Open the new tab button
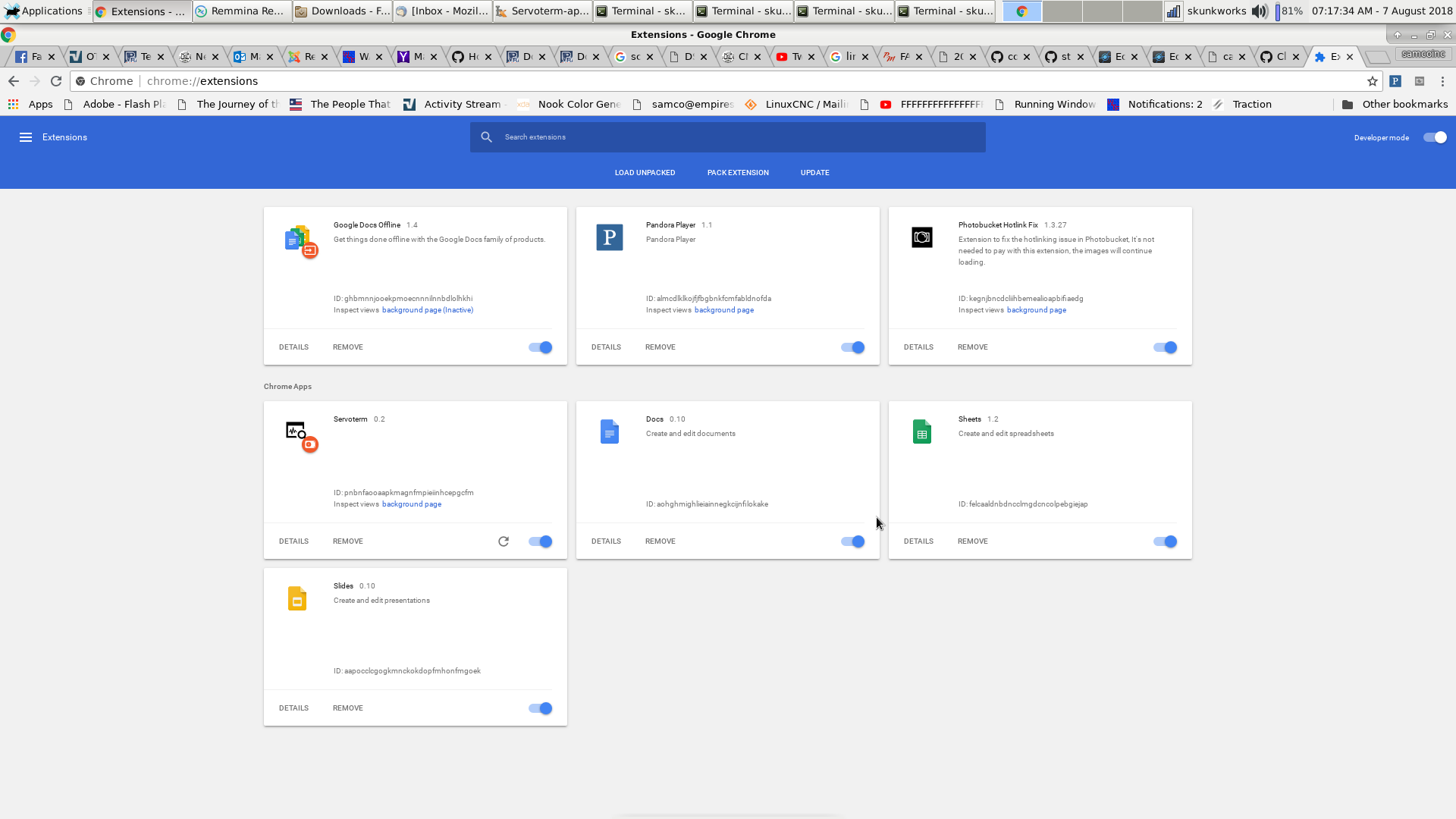 click(1376, 57)
